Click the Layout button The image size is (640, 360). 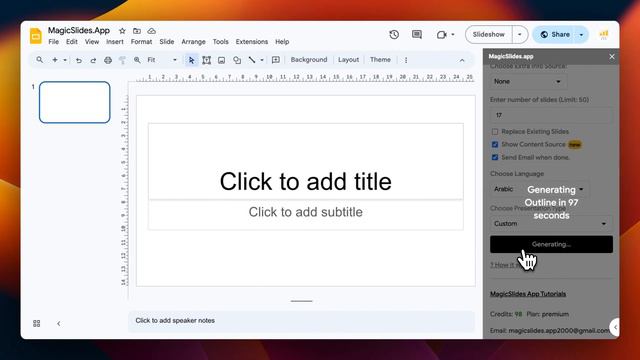coord(348,60)
